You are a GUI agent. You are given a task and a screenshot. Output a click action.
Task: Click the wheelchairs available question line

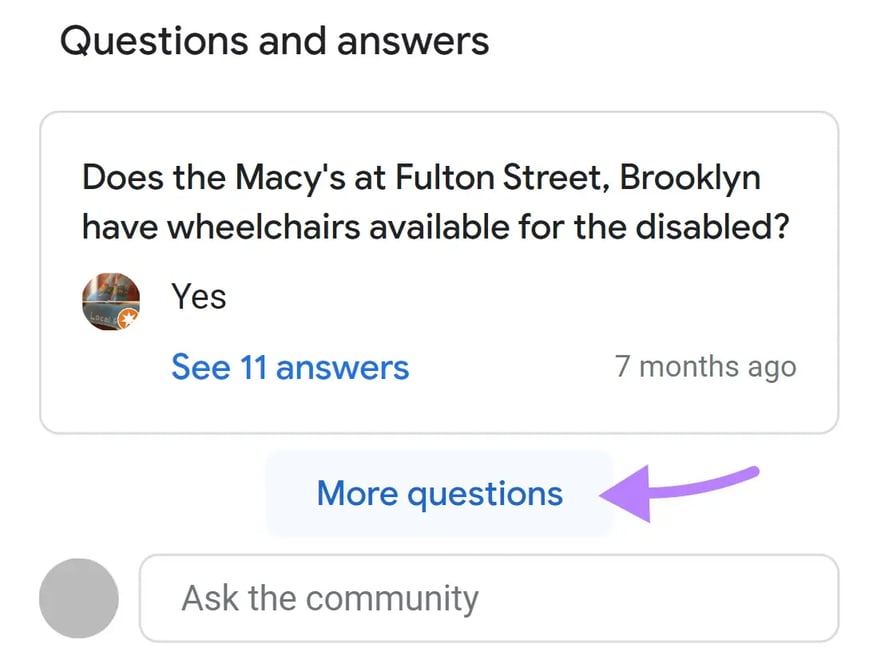pyautogui.click(x=436, y=227)
